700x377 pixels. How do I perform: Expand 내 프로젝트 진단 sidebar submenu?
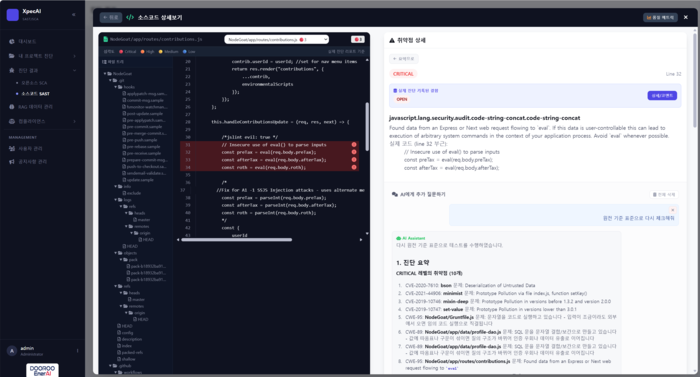(x=74, y=56)
